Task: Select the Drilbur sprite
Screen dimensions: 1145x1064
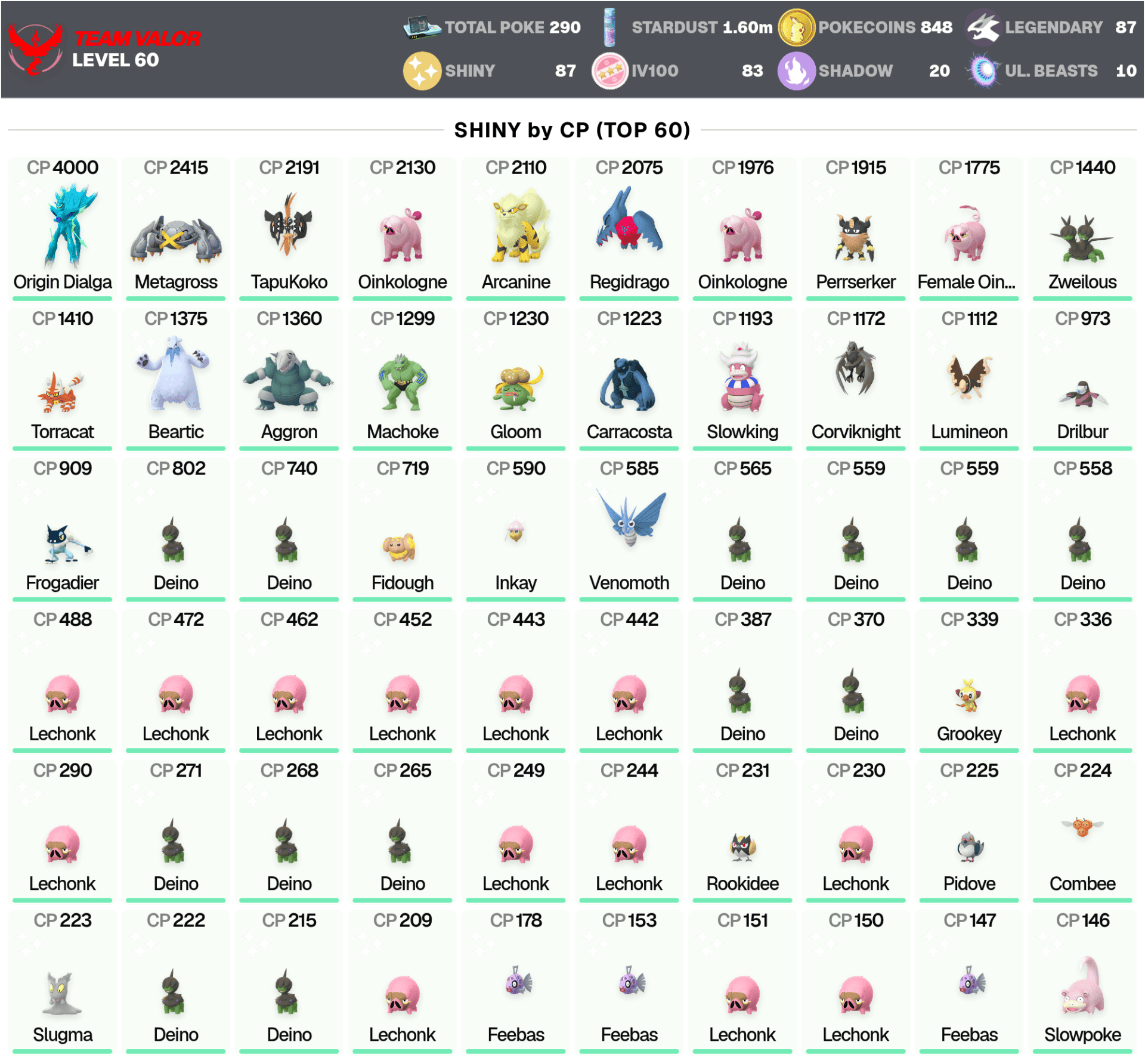Action: coord(1083,394)
